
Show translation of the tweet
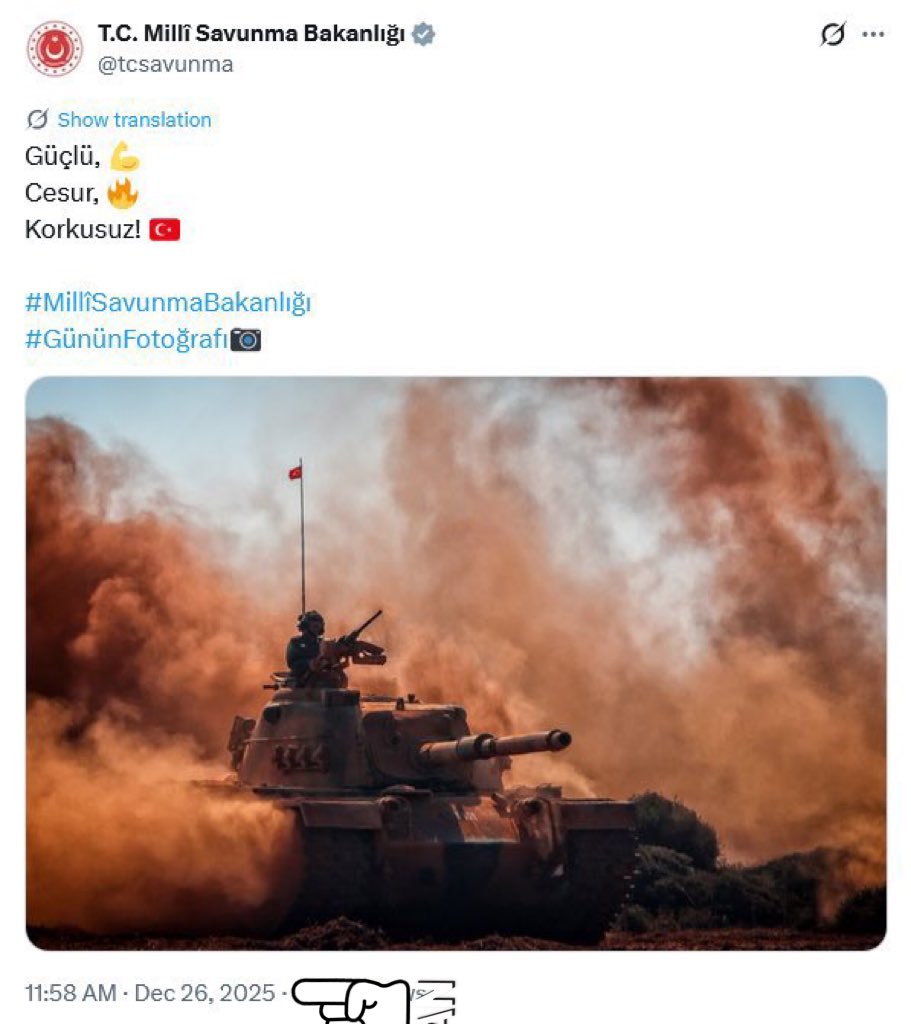tap(135, 120)
